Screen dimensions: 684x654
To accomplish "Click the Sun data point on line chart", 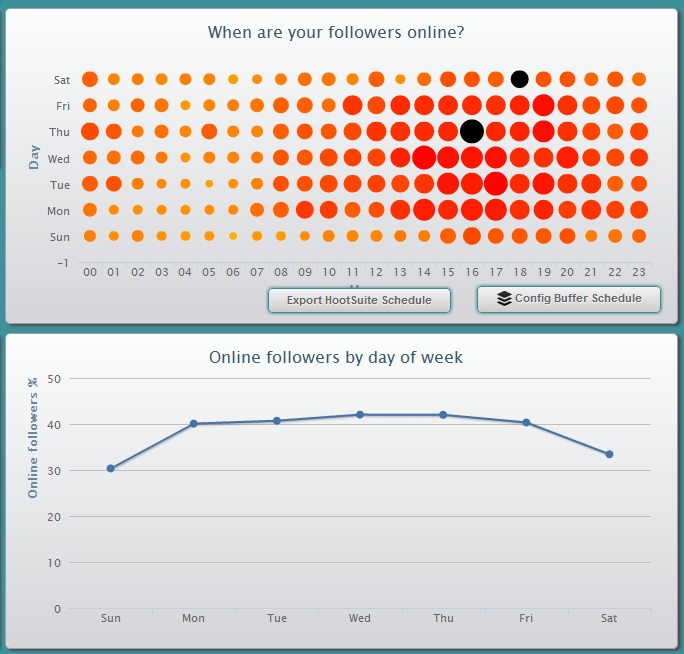I will click(111, 468).
